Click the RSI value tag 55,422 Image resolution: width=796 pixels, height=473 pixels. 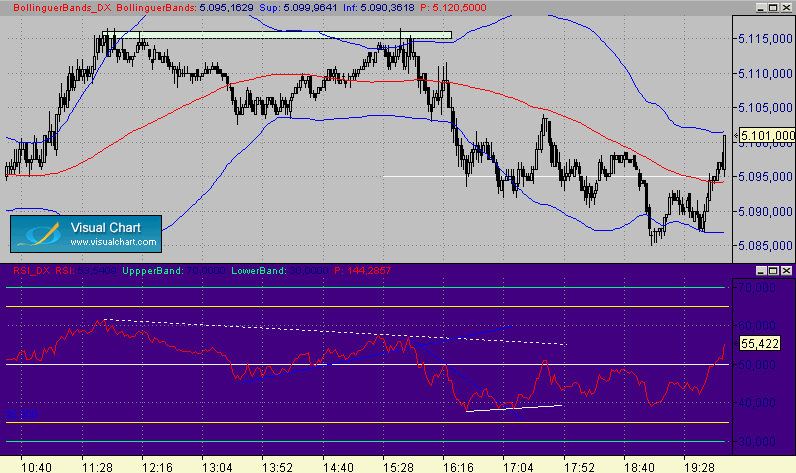click(759, 344)
